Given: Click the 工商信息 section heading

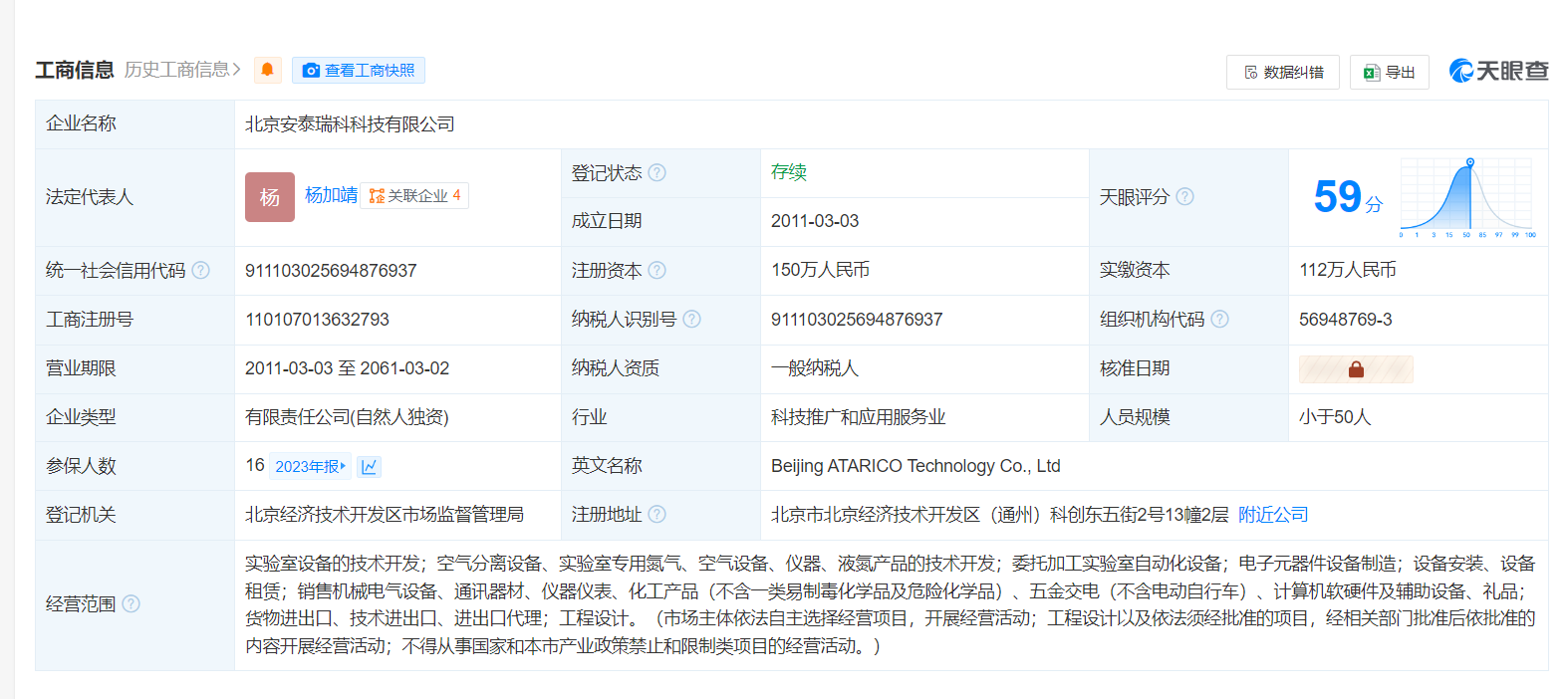Looking at the screenshot, I should click(x=75, y=70).
